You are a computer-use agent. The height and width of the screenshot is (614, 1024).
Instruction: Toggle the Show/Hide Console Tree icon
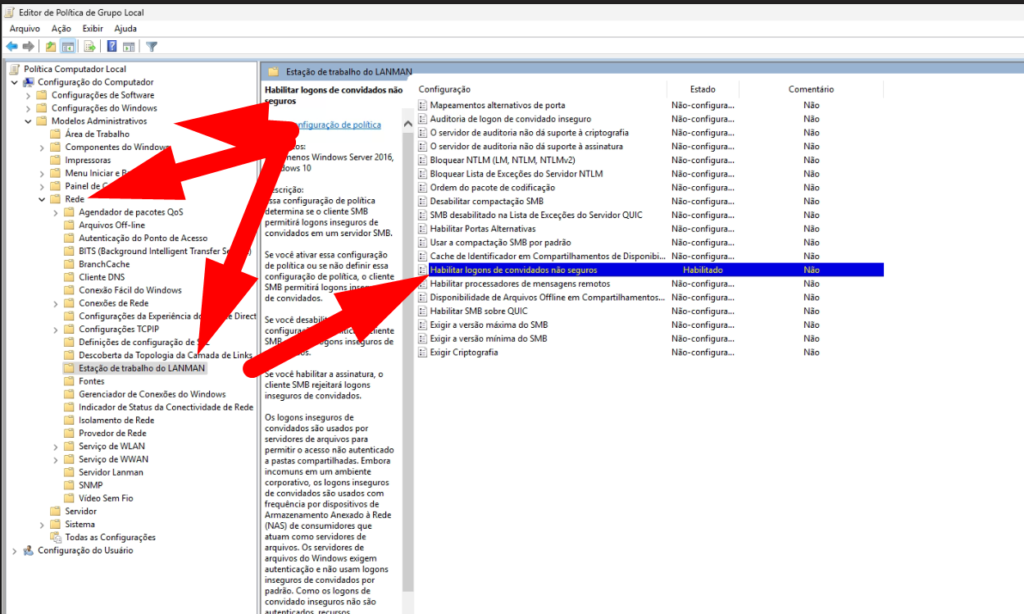coord(68,46)
